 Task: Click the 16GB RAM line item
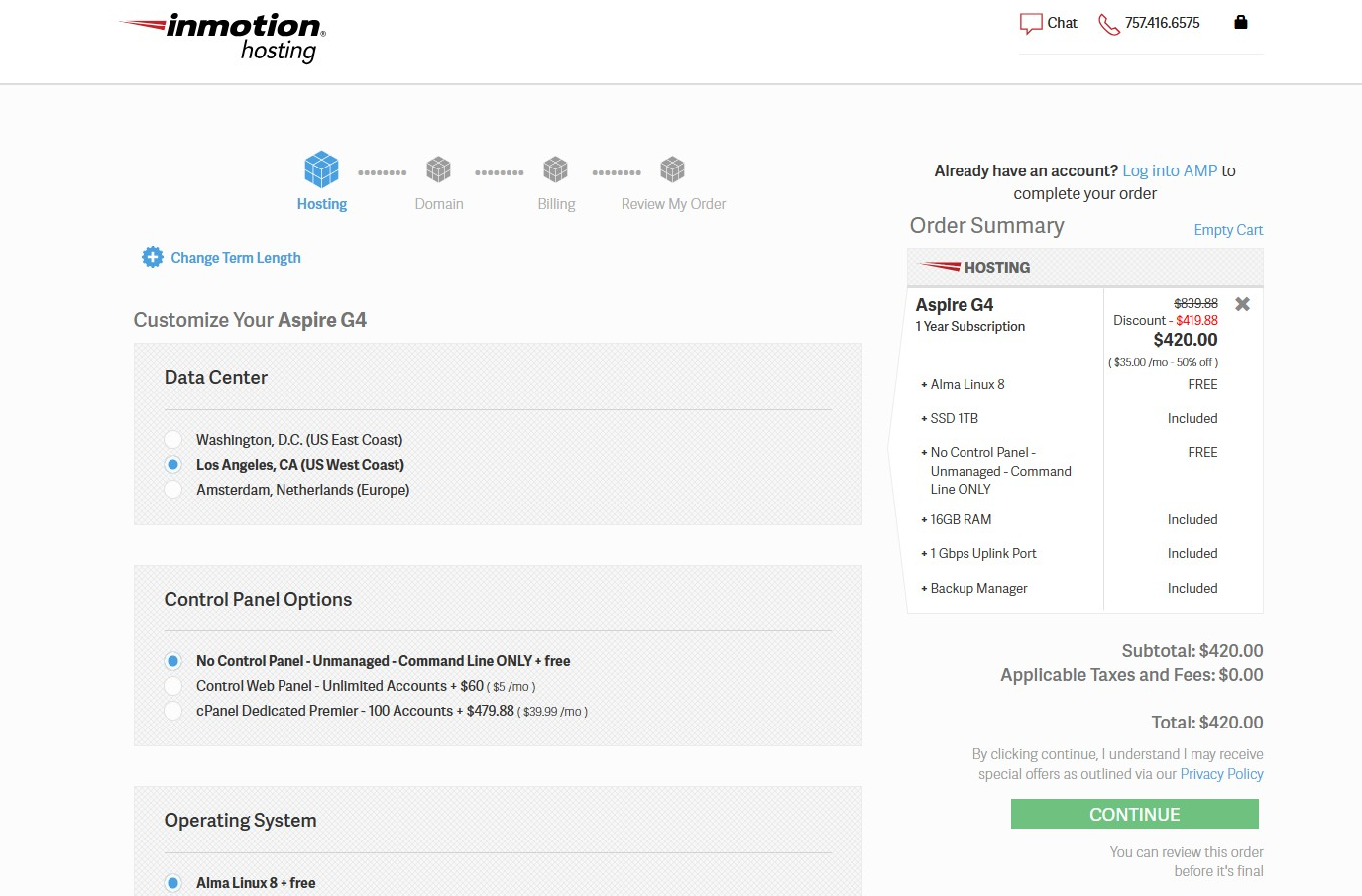961,519
